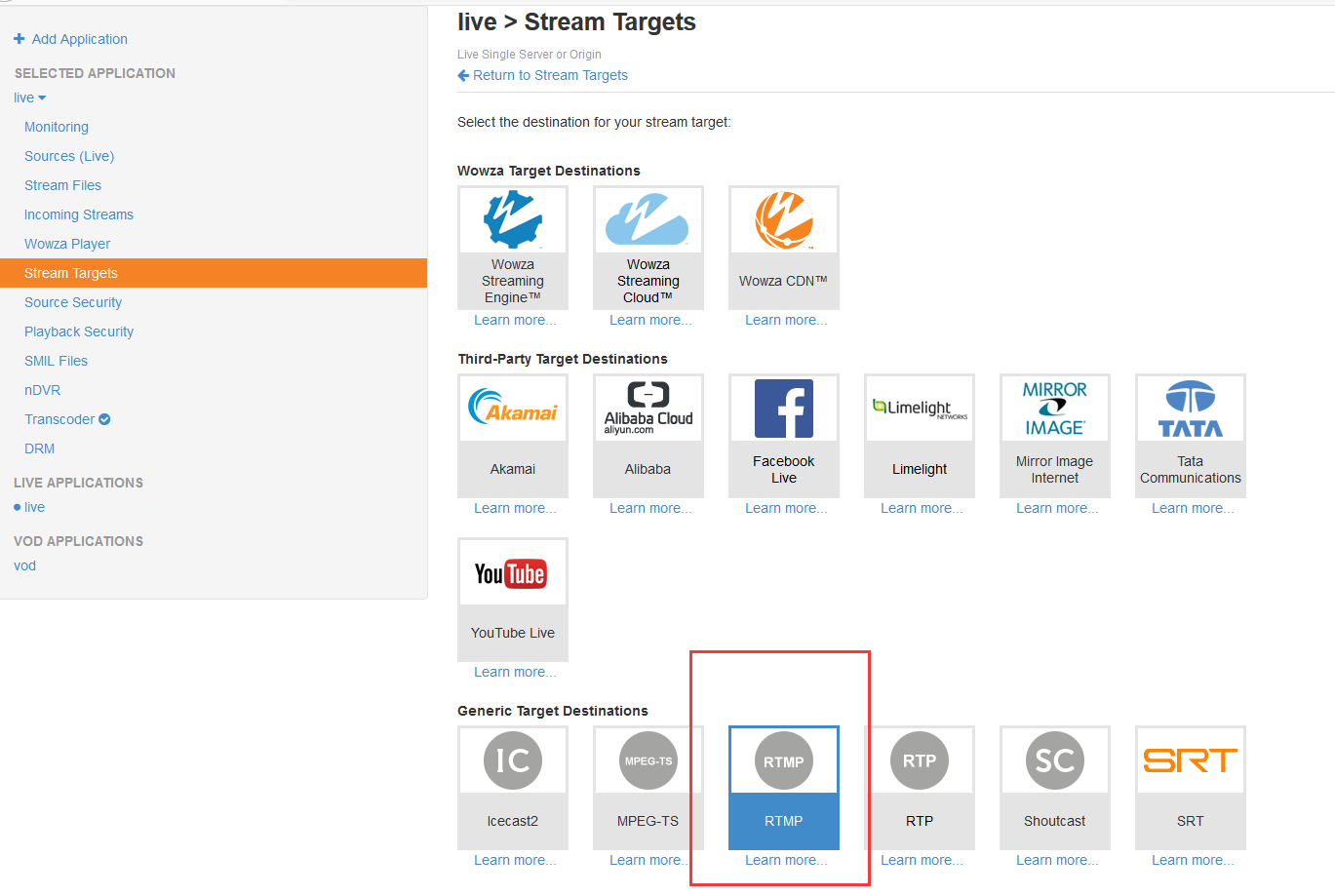Go to Stream Files page

[62, 185]
